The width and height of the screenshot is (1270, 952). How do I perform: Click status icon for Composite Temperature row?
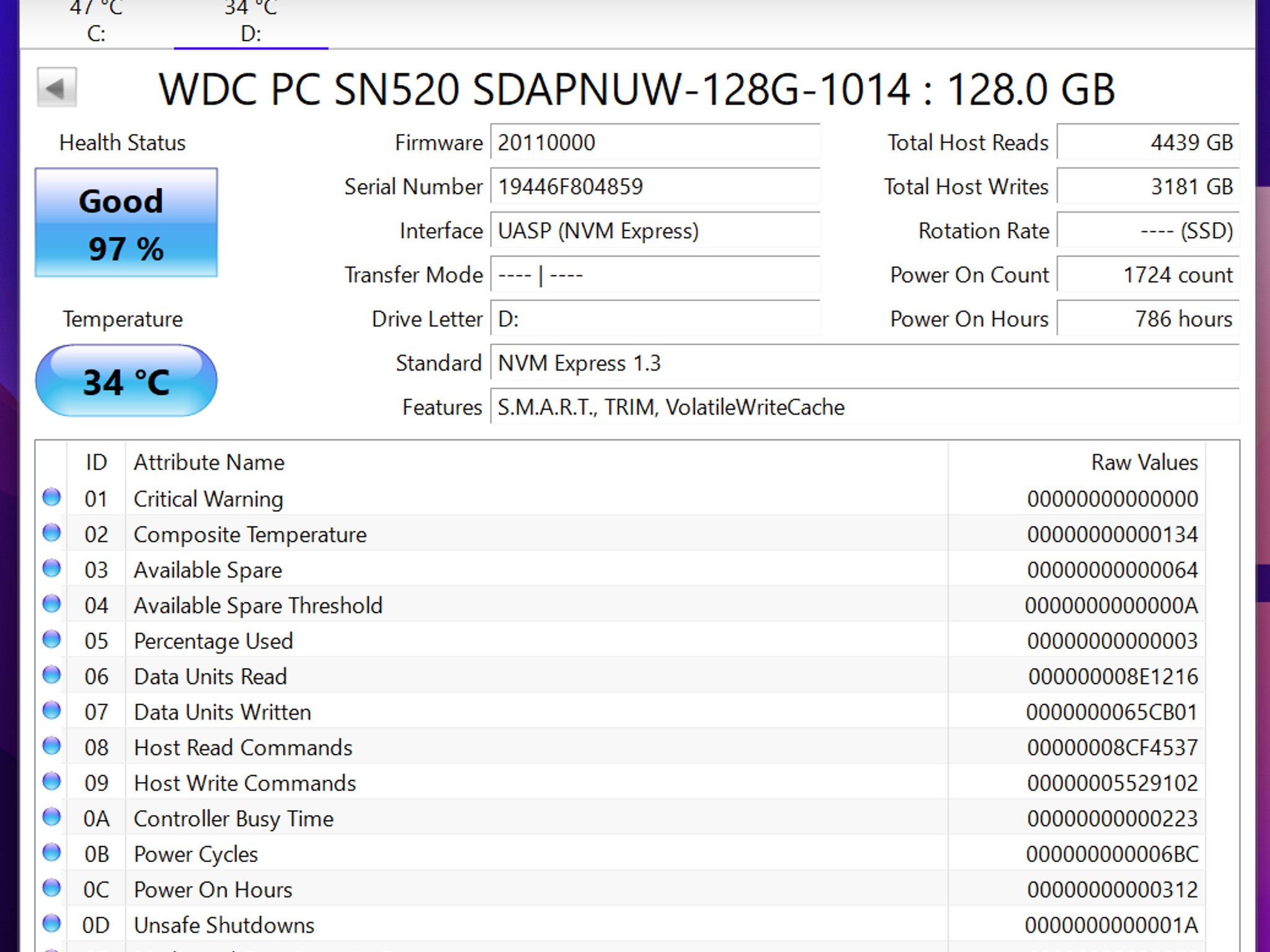point(51,533)
